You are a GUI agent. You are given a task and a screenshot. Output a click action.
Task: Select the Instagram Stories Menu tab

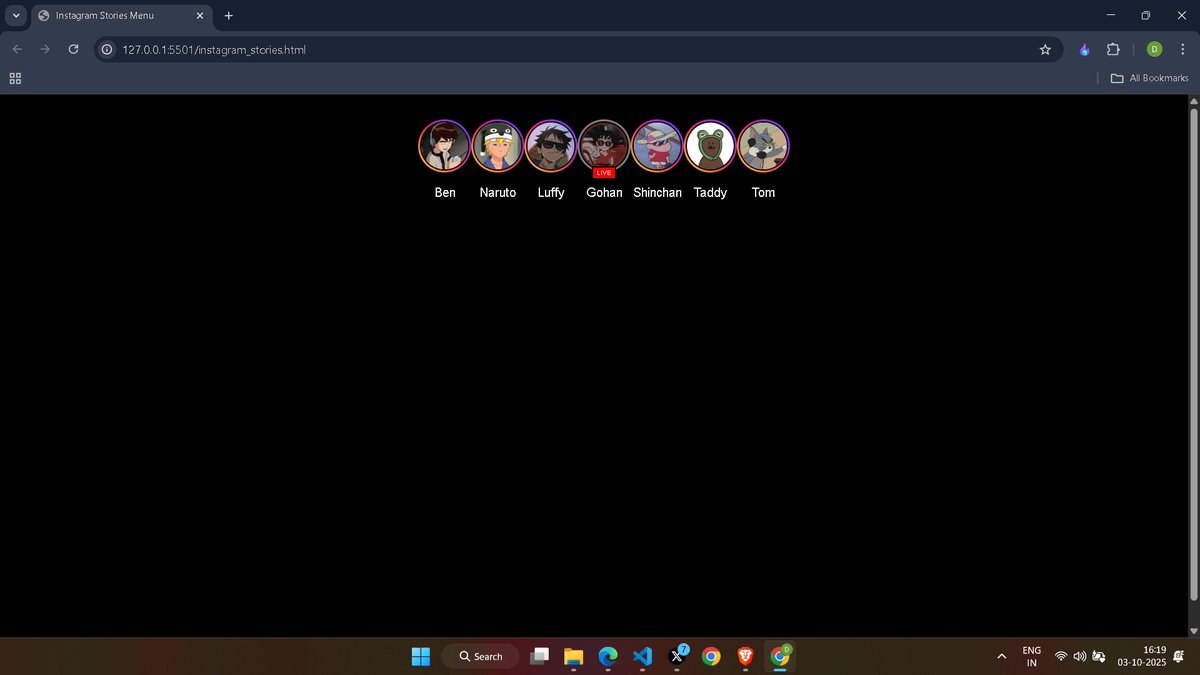click(x=121, y=16)
